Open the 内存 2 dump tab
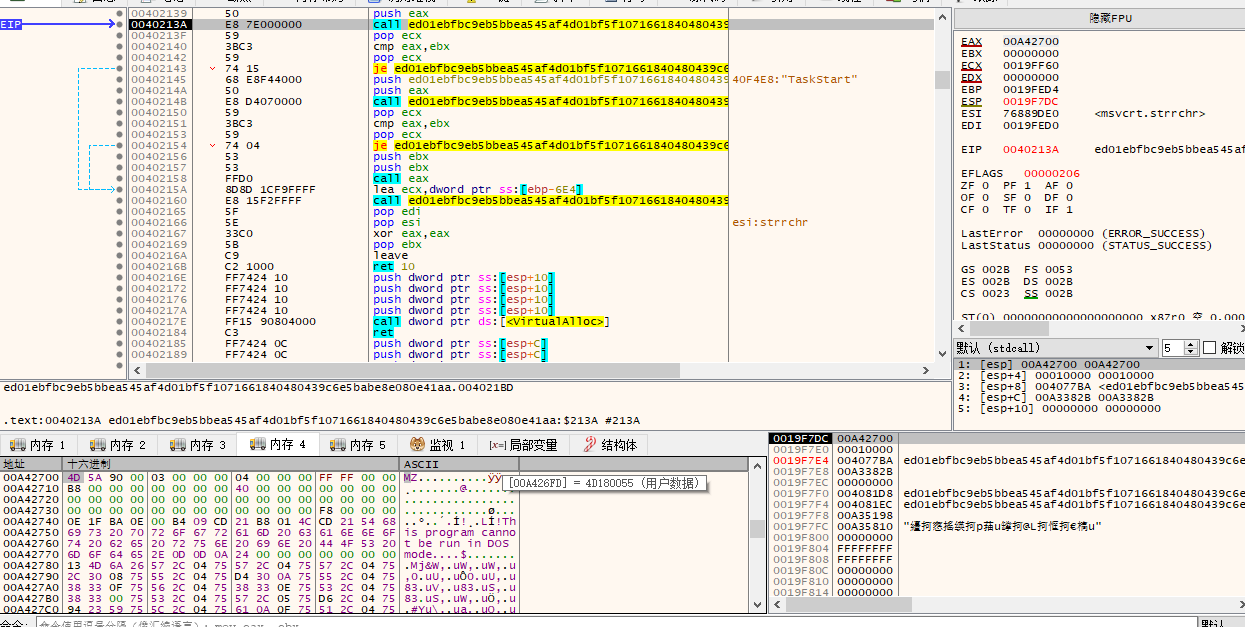Image resolution: width=1245 pixels, height=627 pixels. point(118,445)
